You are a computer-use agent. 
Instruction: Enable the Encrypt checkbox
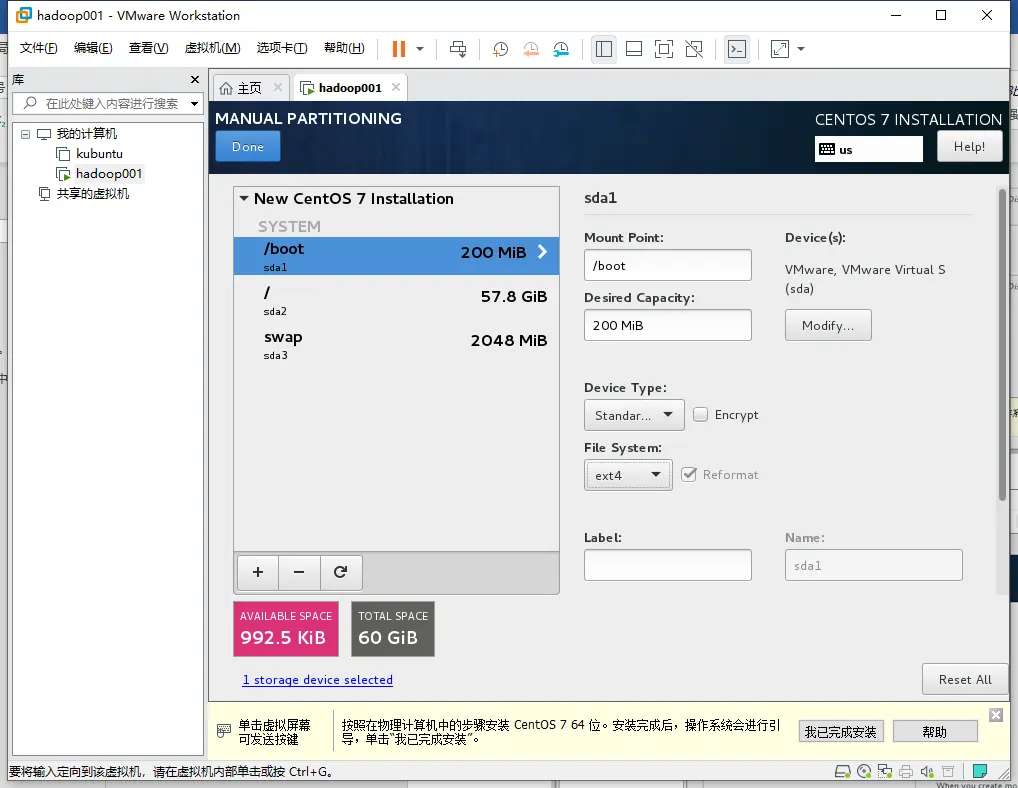[x=701, y=414]
